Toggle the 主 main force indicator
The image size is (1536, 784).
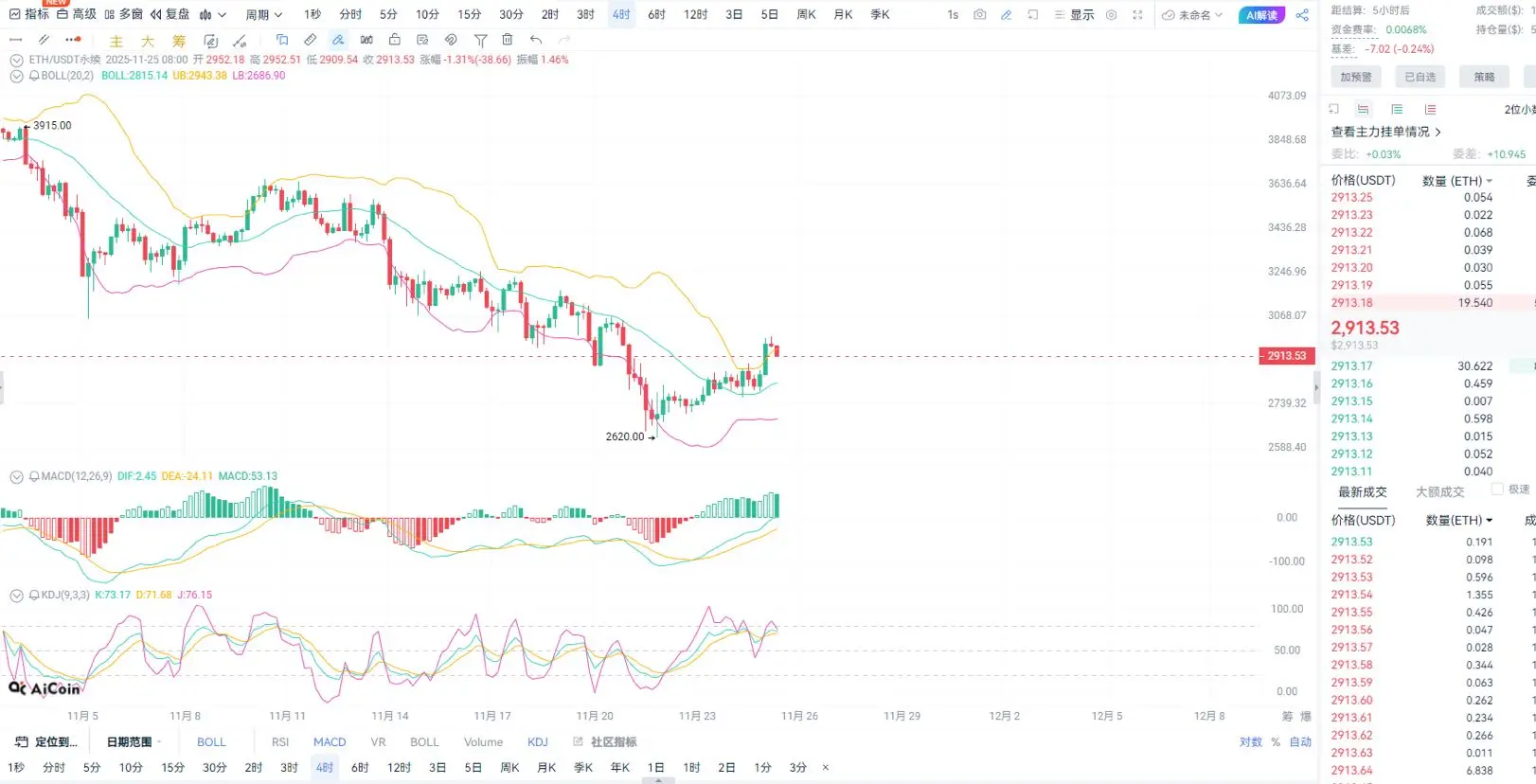[x=116, y=41]
